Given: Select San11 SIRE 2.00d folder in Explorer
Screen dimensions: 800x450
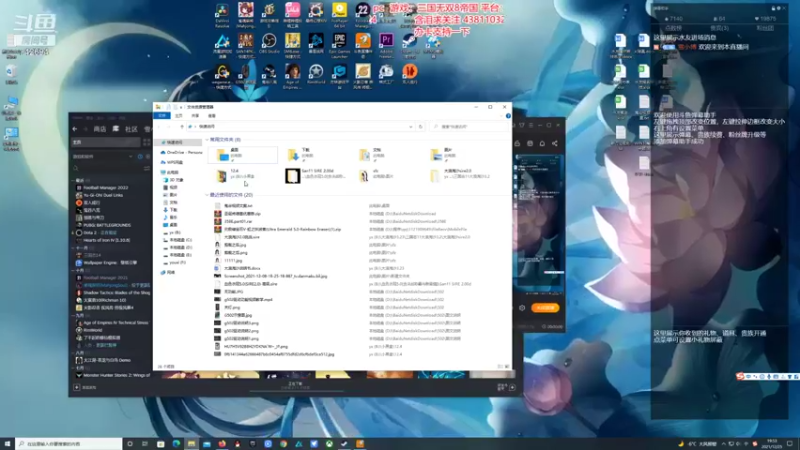Looking at the screenshot, I should [x=314, y=176].
